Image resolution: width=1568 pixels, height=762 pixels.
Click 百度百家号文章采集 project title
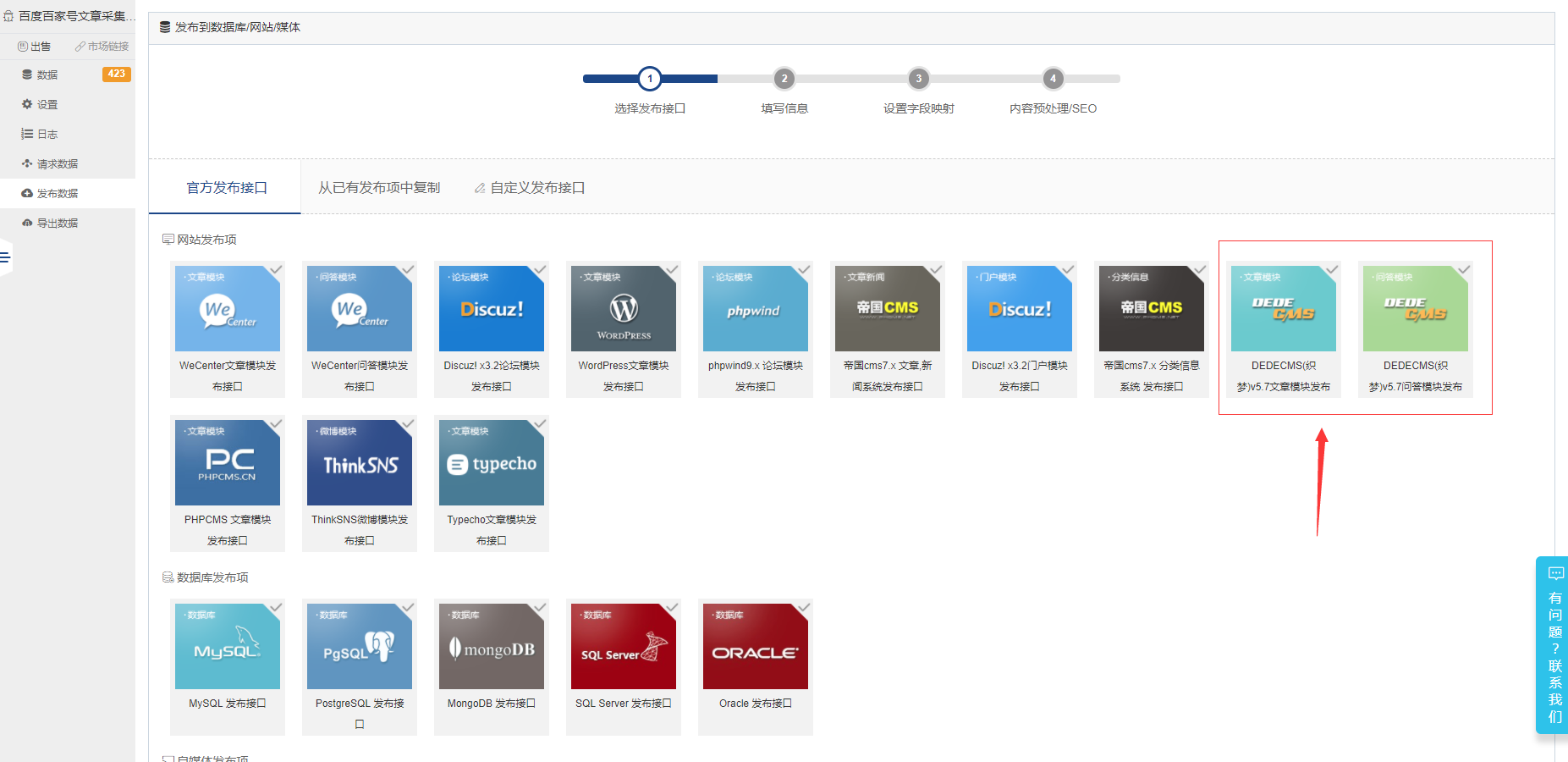68,16
